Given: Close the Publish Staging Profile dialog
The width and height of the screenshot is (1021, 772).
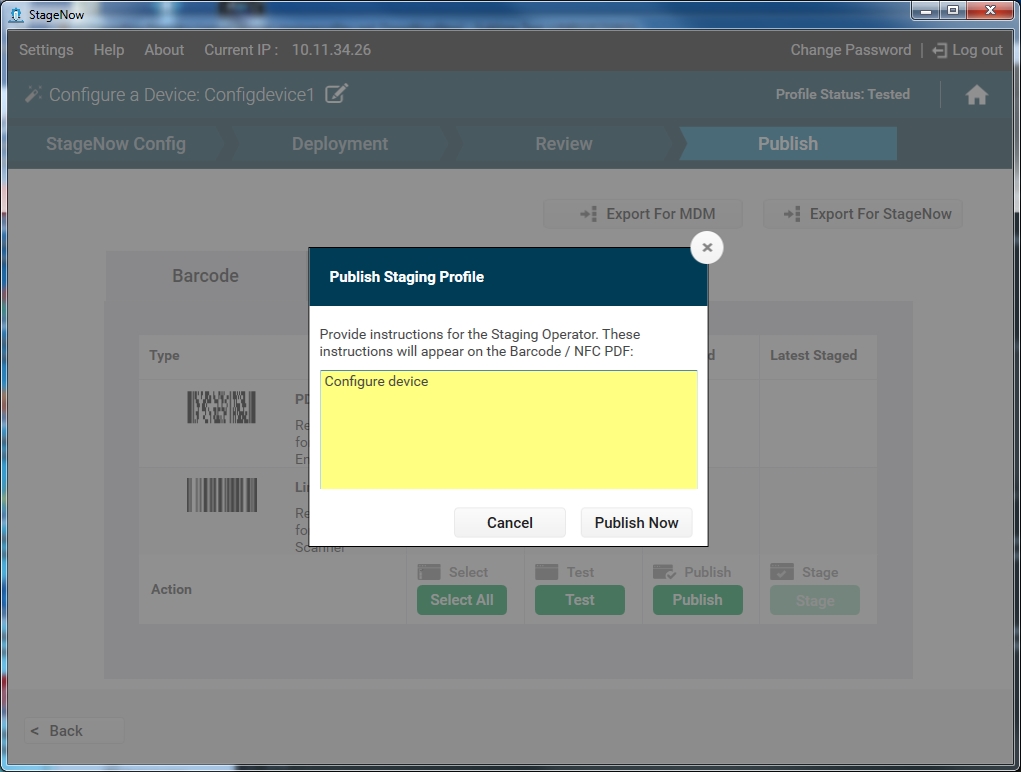Looking at the screenshot, I should [x=707, y=247].
